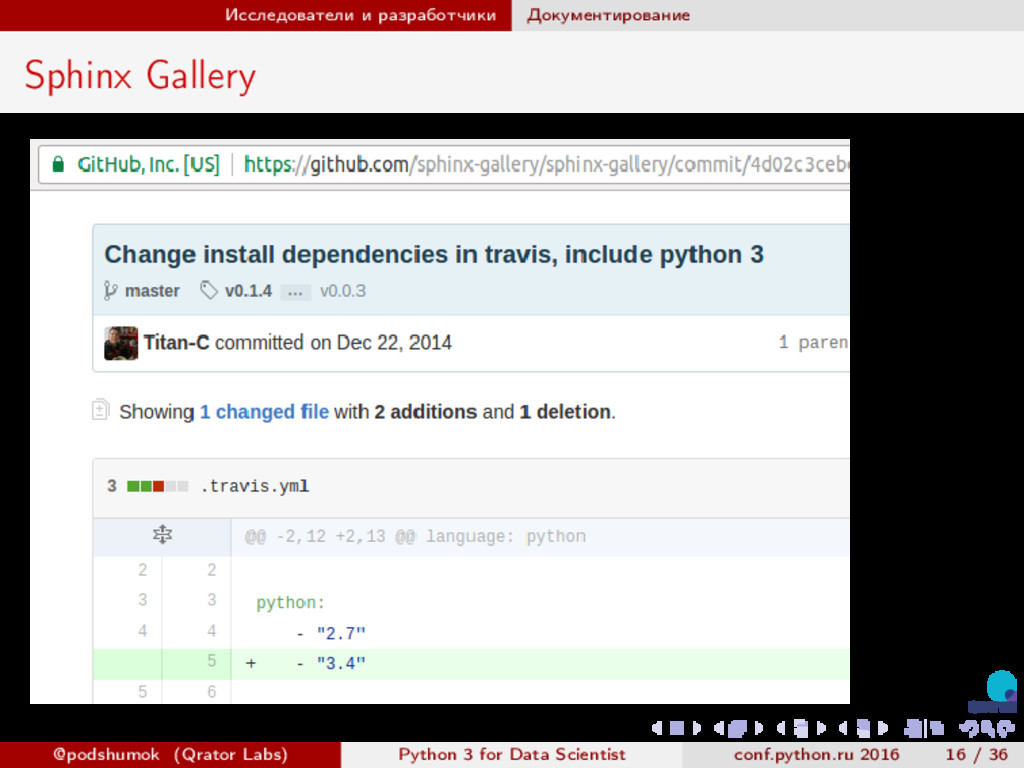Click footer @podshumok (Qrator Labs)
Screen dimensions: 1024x768
170,754
